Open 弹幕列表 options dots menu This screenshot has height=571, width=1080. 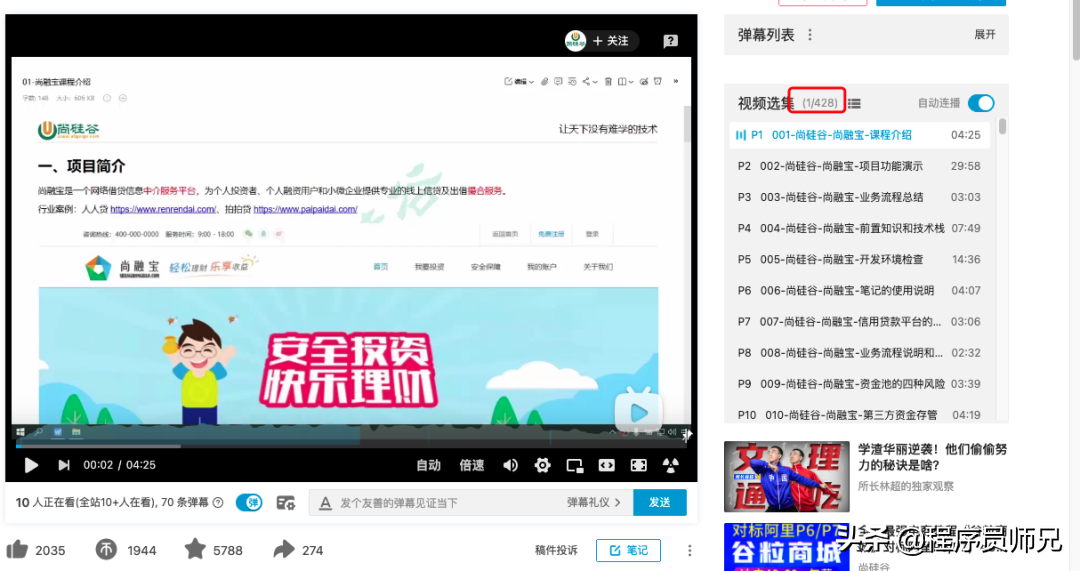click(810, 34)
